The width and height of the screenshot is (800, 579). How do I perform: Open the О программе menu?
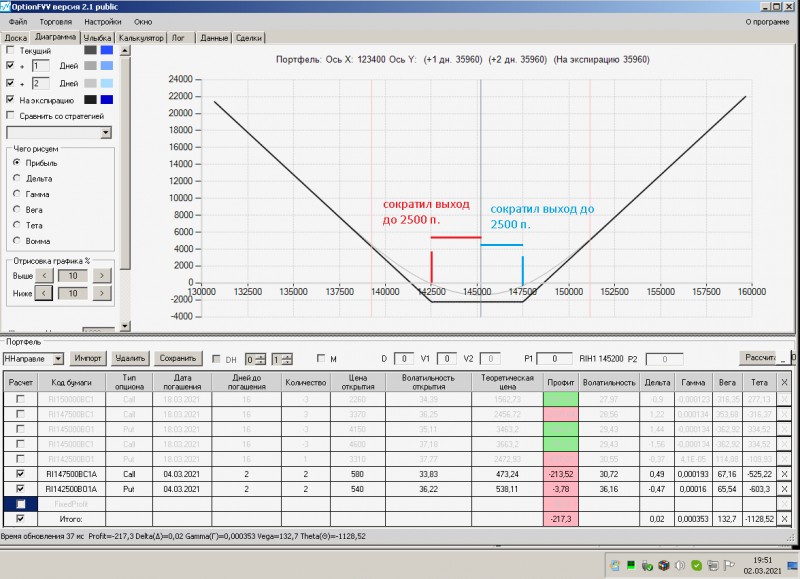point(767,22)
